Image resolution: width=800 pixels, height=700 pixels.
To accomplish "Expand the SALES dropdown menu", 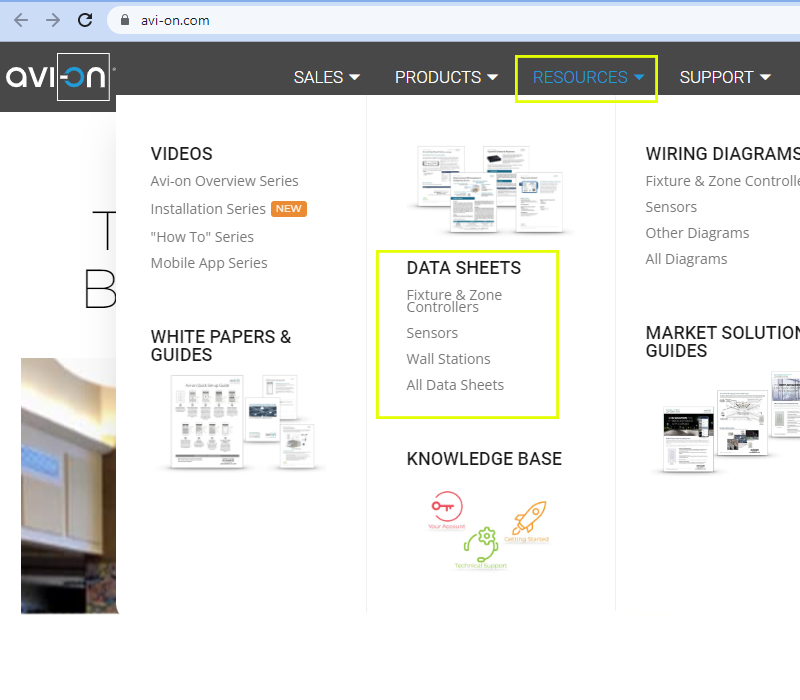I will point(327,77).
